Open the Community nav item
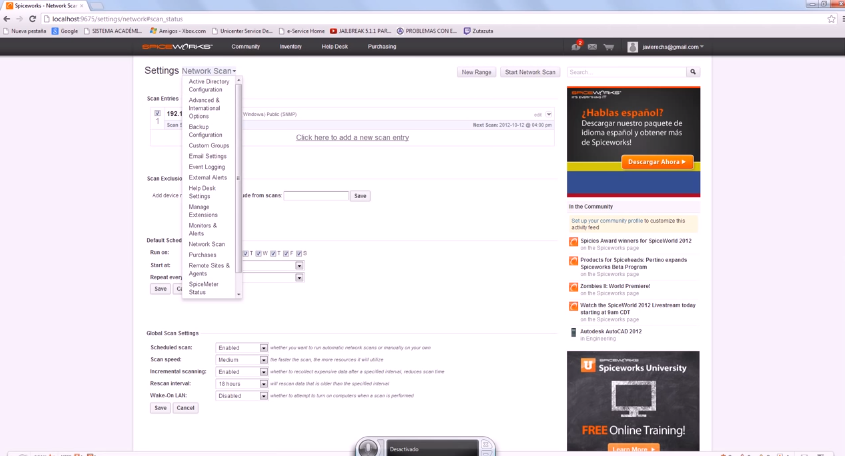The width and height of the screenshot is (845, 456). pos(246,47)
